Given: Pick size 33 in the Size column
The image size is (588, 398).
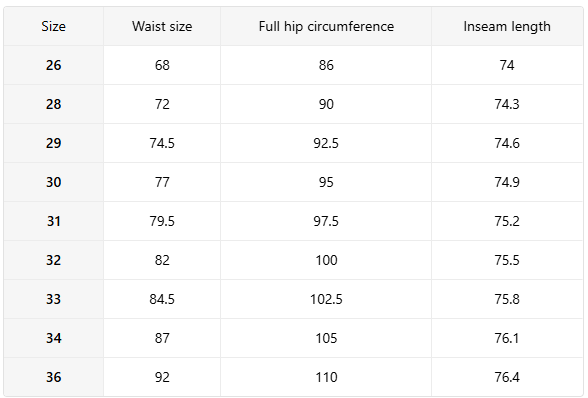Looking at the screenshot, I should pos(54,299).
